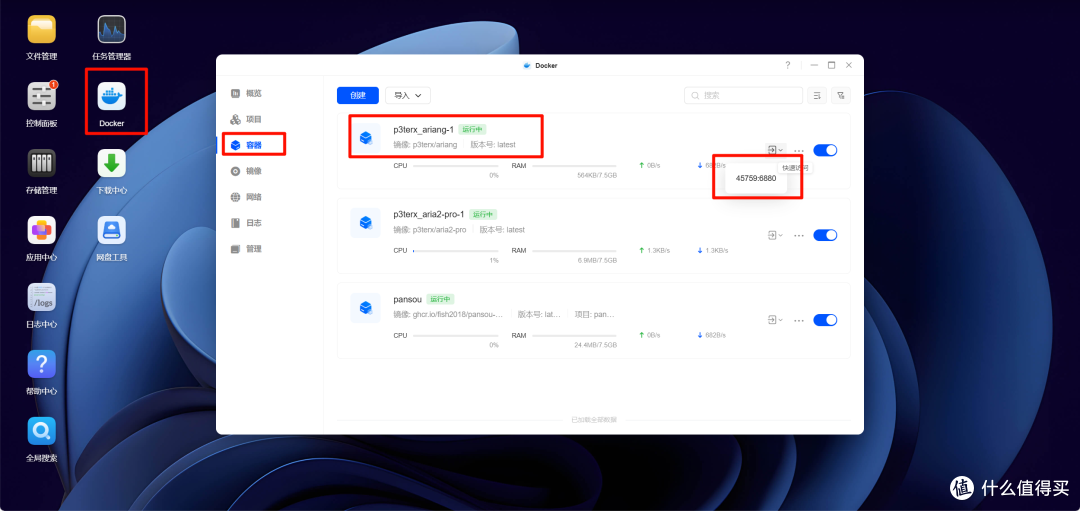Click CPU usage bar of pansou
1080x511 pixels.
tap(455, 335)
